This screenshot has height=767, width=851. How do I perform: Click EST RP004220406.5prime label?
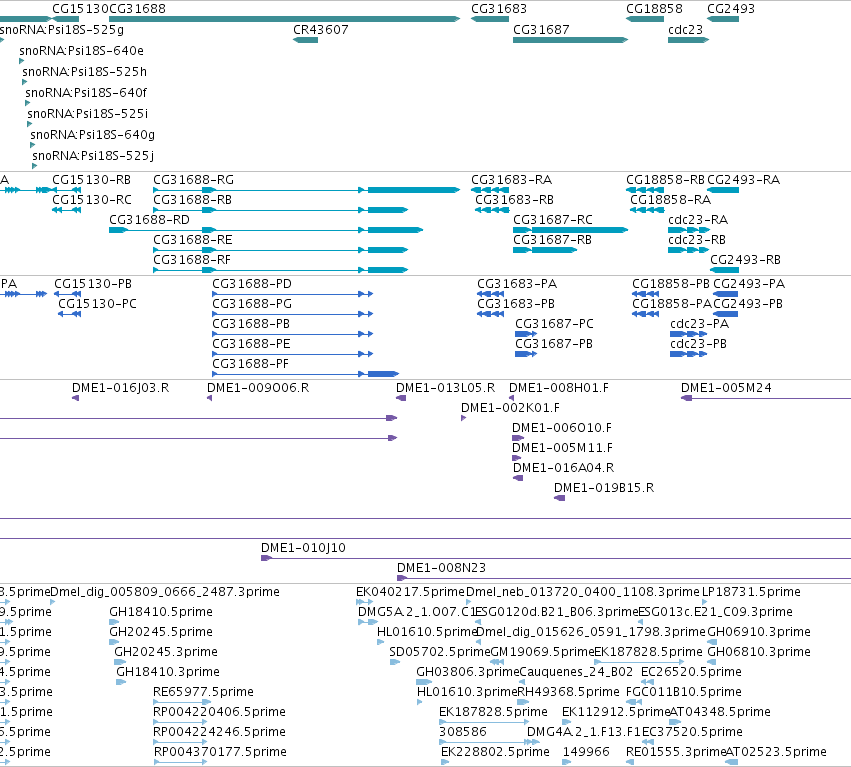[219, 712]
